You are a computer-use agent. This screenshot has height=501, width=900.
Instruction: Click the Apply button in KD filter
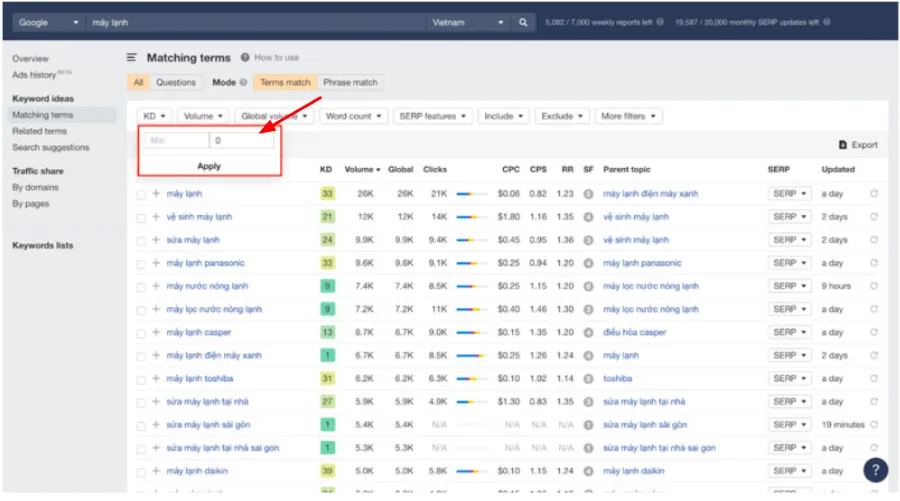[209, 166]
